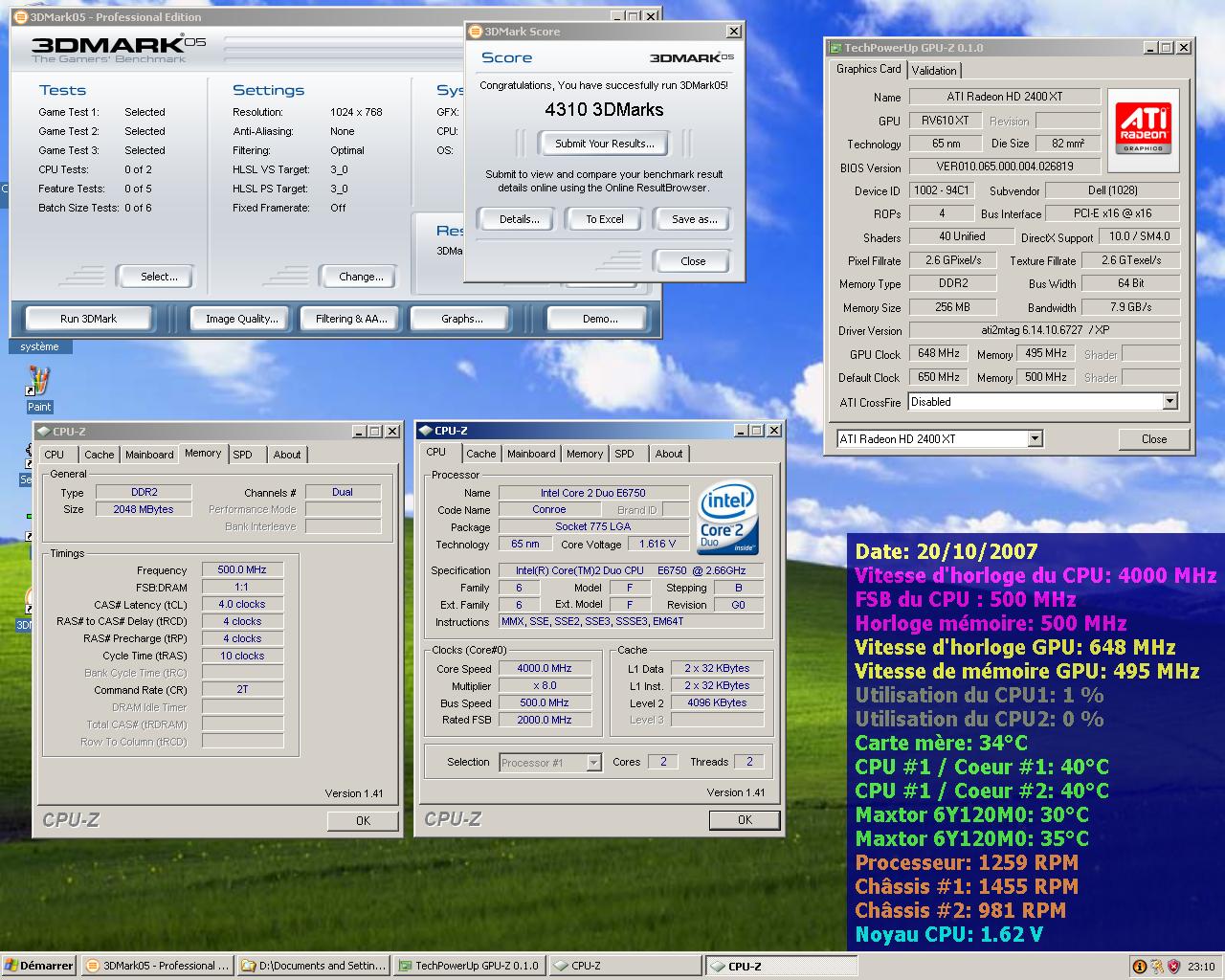This screenshot has width=1225, height=980.
Task: Open SPD tab in right CPU-Z window
Action: 625,454
